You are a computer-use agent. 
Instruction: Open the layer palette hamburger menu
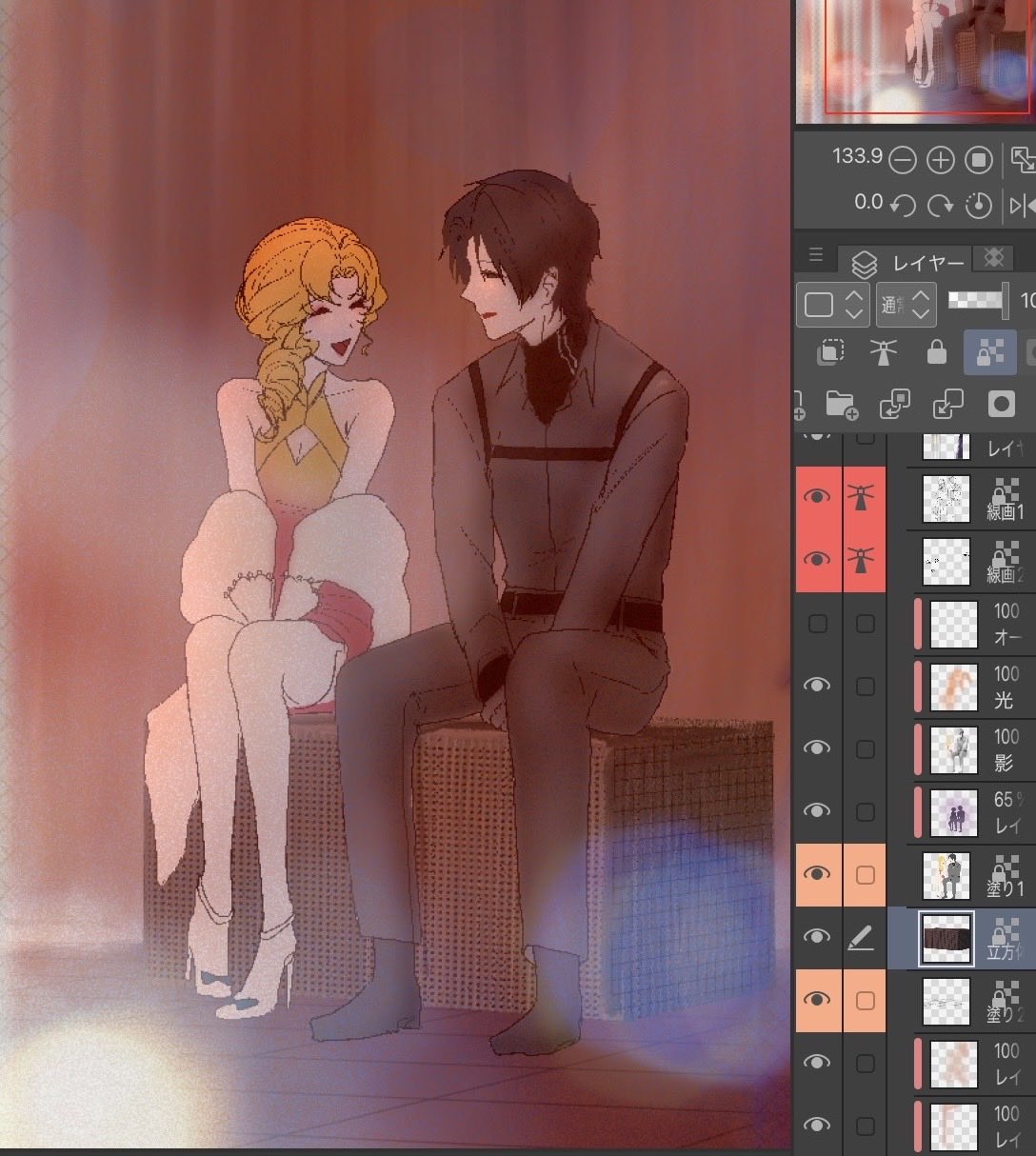816,255
